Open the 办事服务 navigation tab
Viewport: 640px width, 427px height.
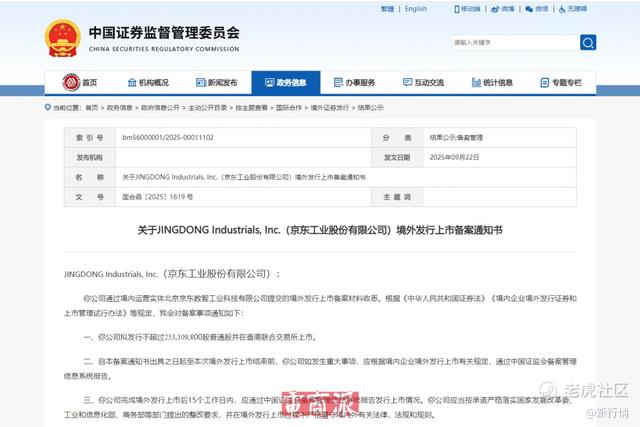click(354, 82)
